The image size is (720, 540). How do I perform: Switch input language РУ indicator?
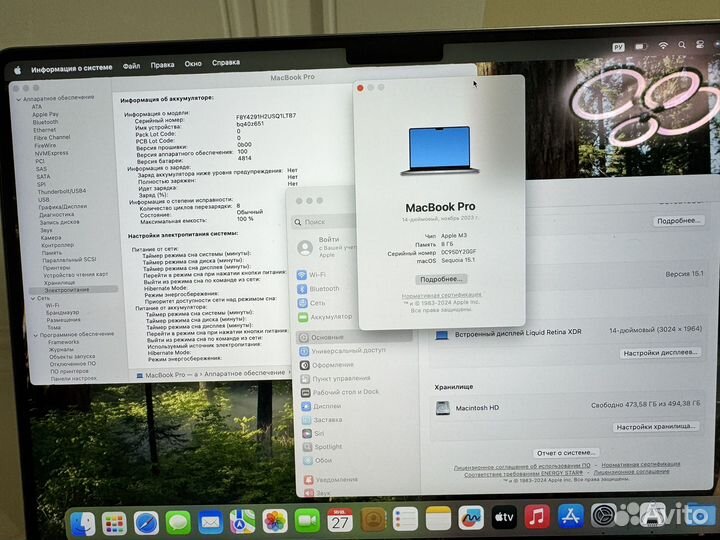[x=618, y=47]
